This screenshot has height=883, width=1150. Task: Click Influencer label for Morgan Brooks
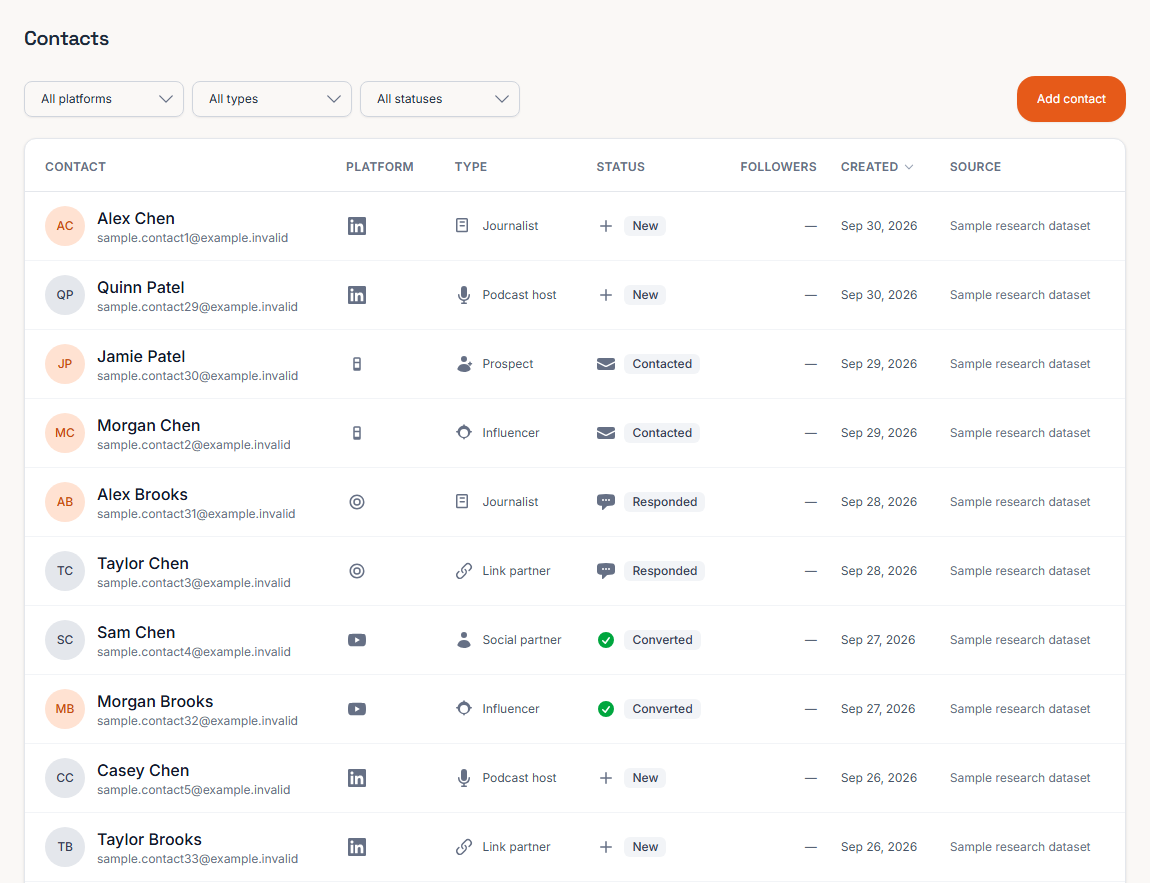pyautogui.click(x=510, y=708)
